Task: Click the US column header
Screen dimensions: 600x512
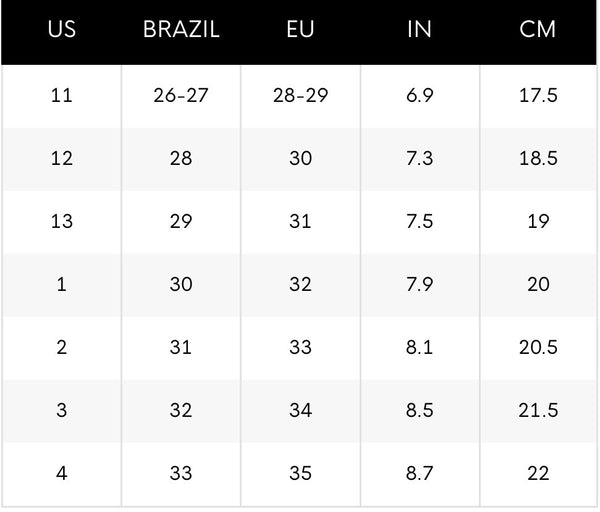Action: point(62,29)
